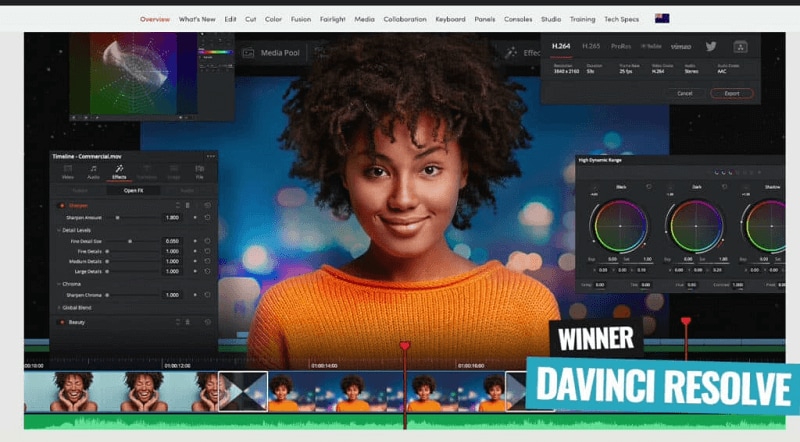The image size is (800, 442).
Task: Toggle the Sharpen effect enable dot
Action: 62,206
